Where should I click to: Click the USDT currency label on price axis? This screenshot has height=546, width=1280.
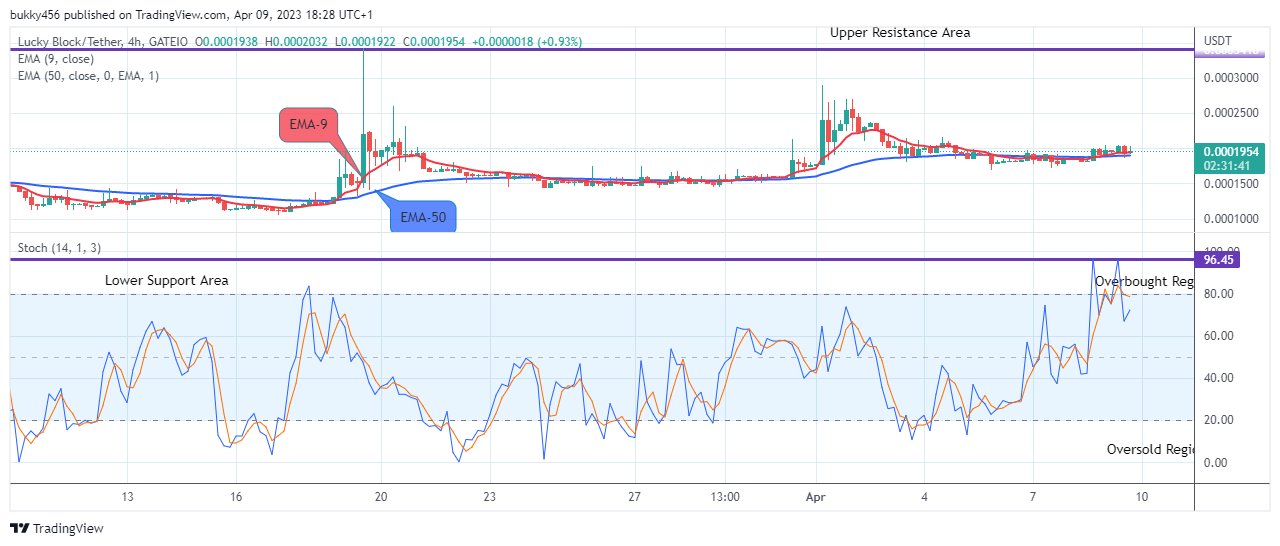pos(1218,41)
